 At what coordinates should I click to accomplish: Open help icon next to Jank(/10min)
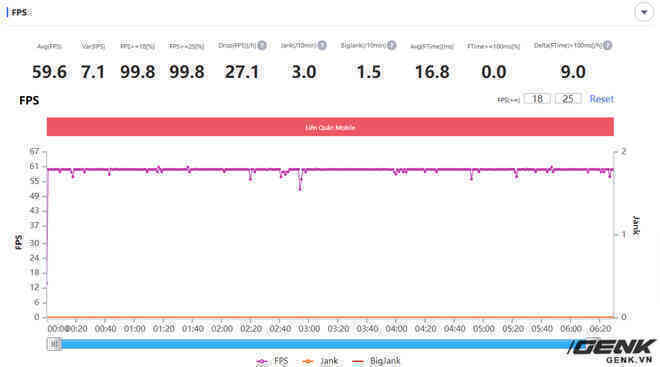(x=322, y=45)
